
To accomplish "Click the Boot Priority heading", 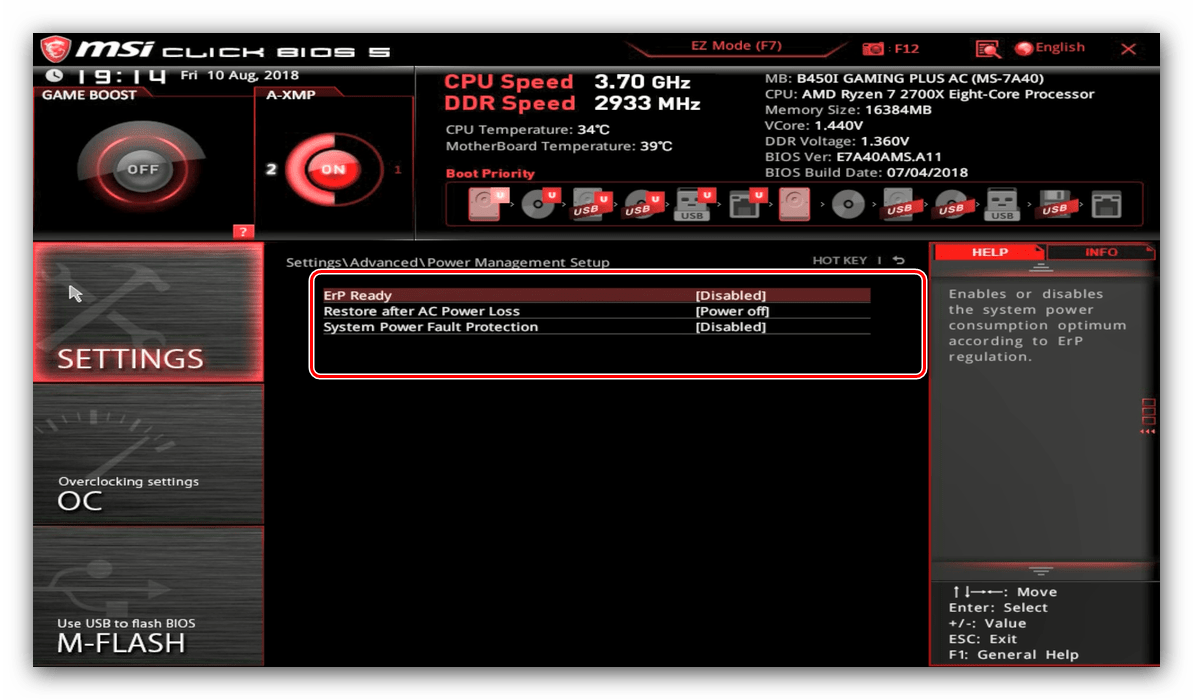I will pos(490,173).
